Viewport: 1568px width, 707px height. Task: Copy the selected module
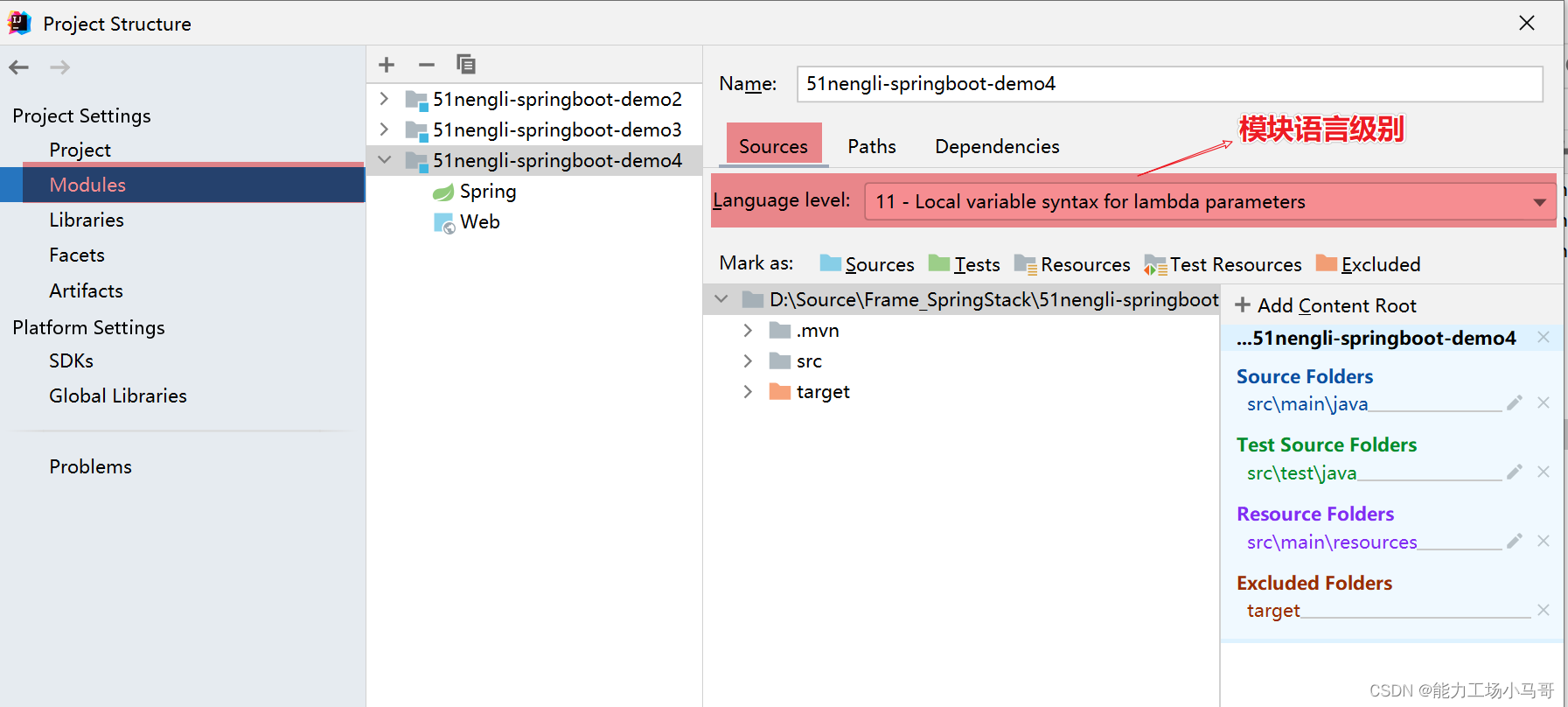(x=466, y=64)
